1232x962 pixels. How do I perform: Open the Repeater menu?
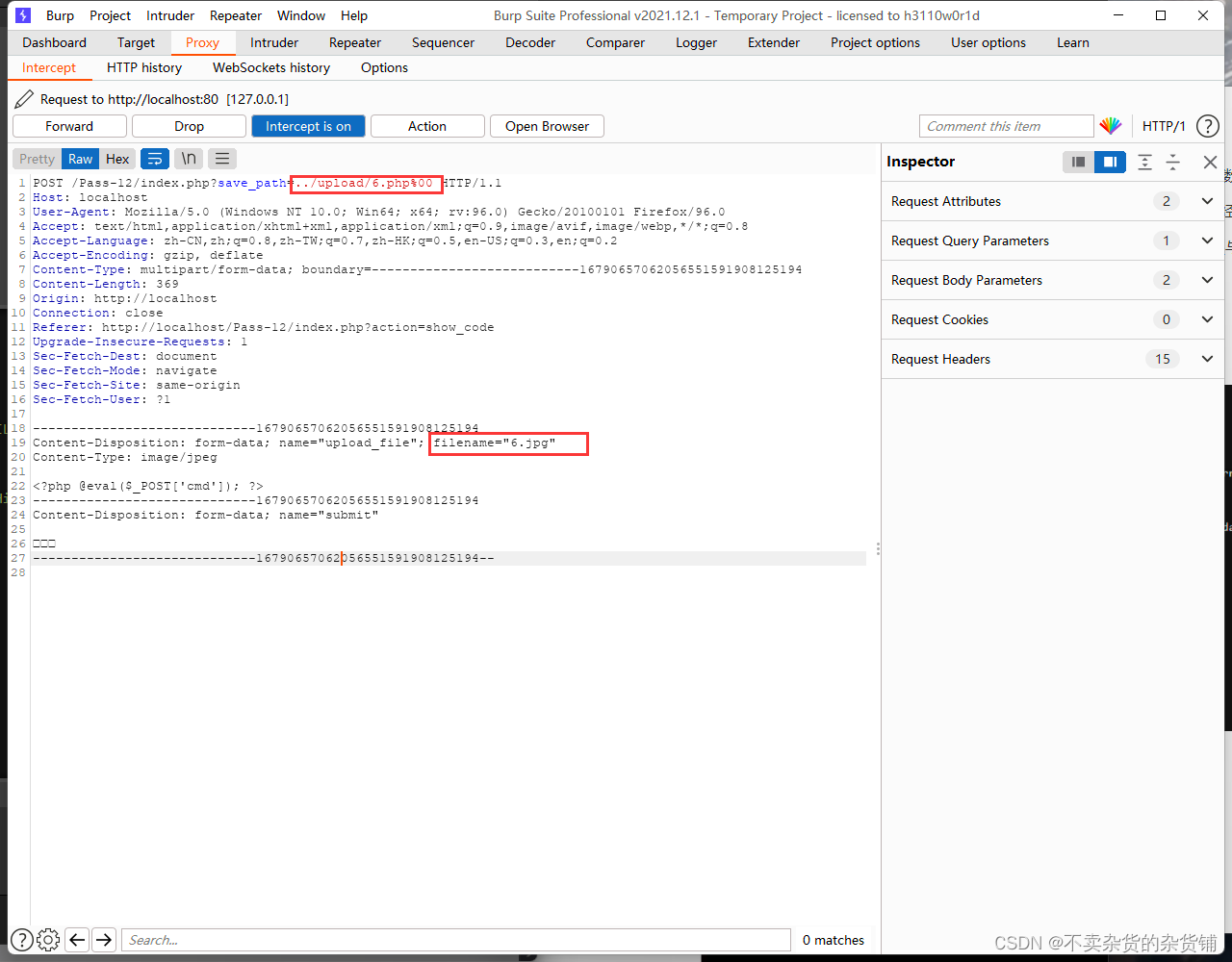(x=236, y=15)
